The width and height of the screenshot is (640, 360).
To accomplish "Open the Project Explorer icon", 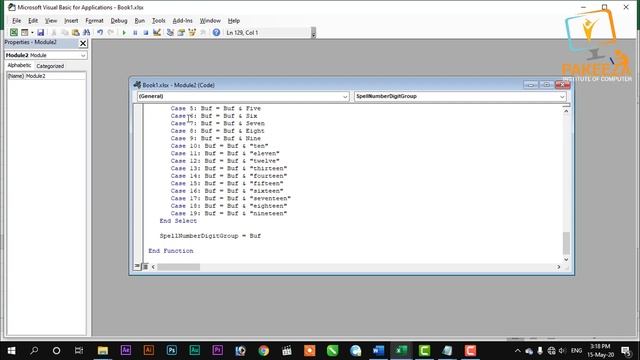I will click(x=170, y=32).
